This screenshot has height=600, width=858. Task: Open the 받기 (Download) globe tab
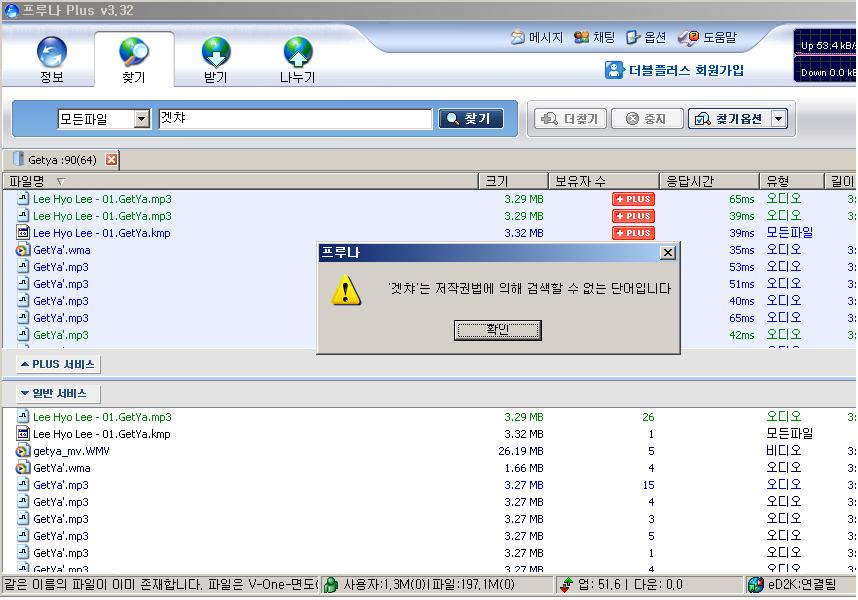216,60
